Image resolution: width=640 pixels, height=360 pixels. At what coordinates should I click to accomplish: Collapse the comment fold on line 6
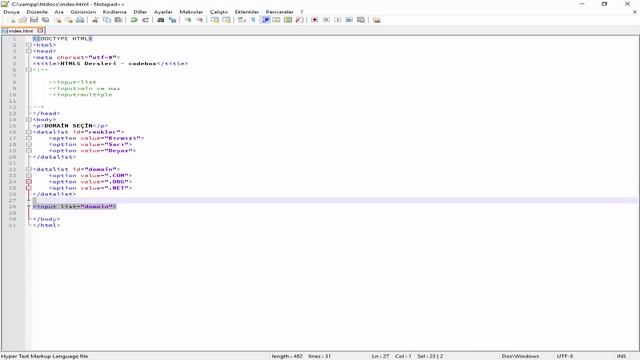coord(29,70)
